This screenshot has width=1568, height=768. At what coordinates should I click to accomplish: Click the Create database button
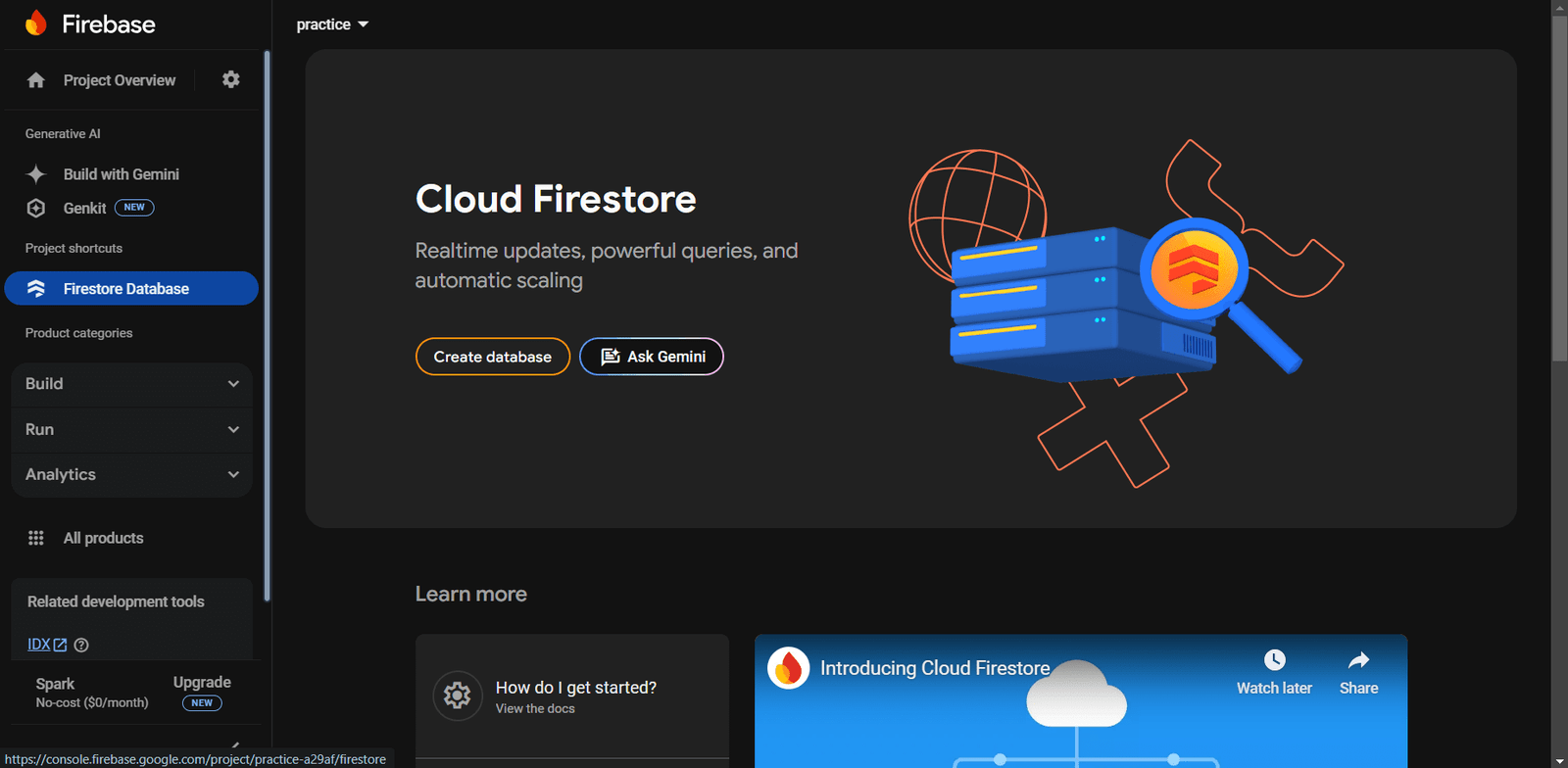[492, 357]
